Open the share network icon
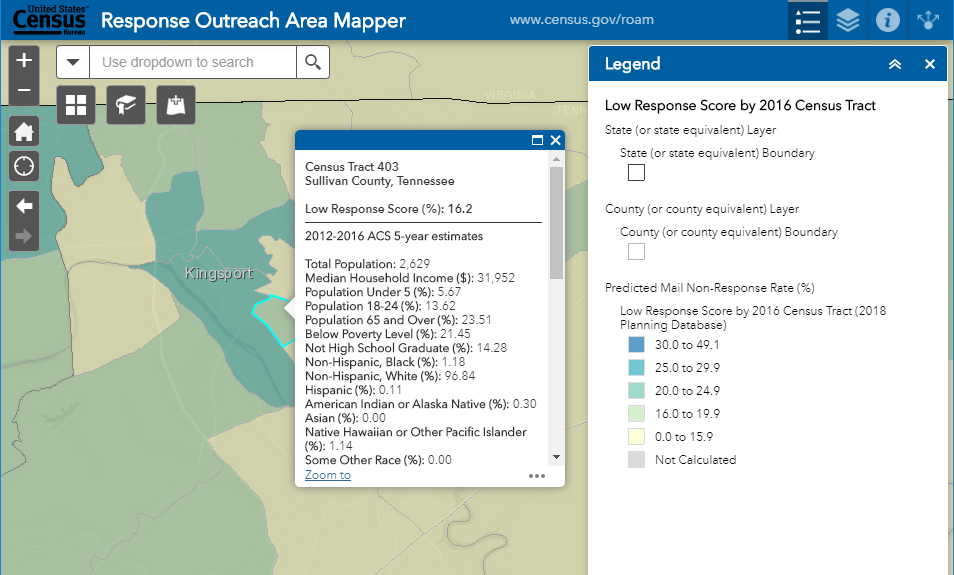954x575 pixels. 928,20
